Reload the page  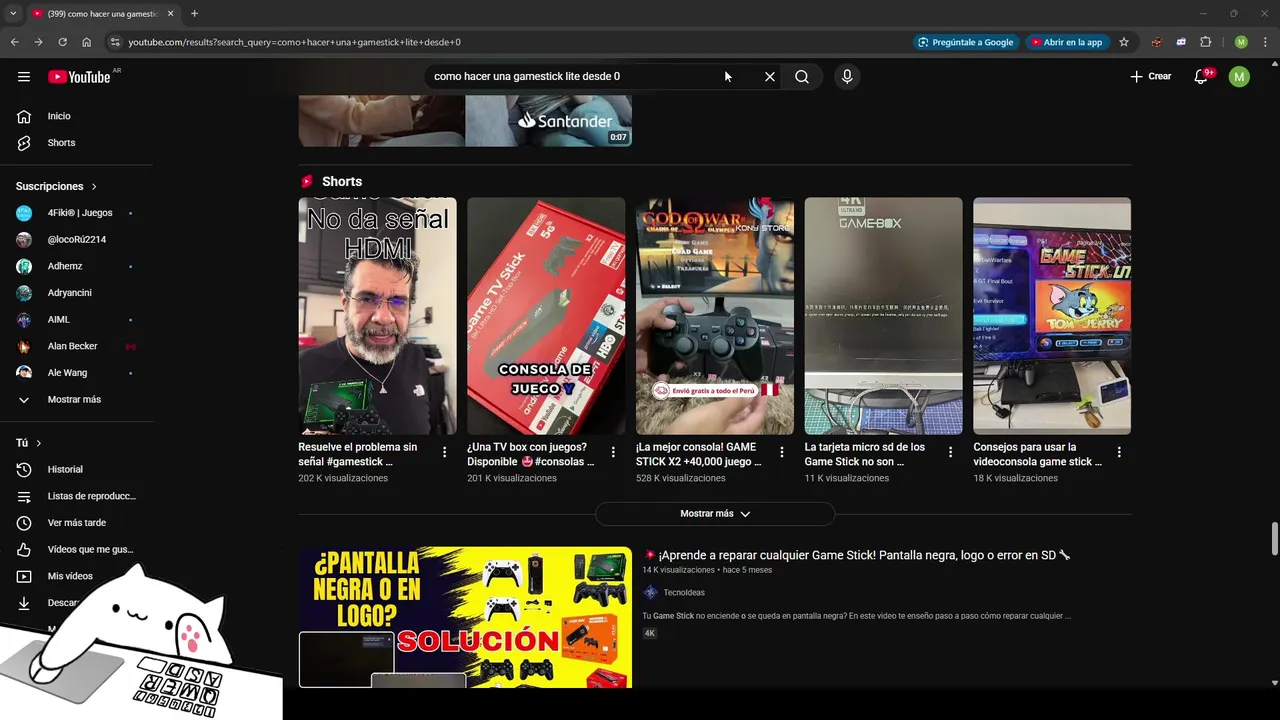point(62,42)
